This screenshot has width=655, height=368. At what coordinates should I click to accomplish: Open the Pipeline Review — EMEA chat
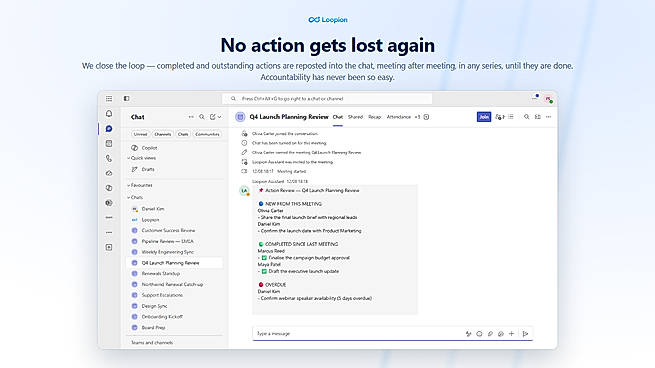point(175,241)
